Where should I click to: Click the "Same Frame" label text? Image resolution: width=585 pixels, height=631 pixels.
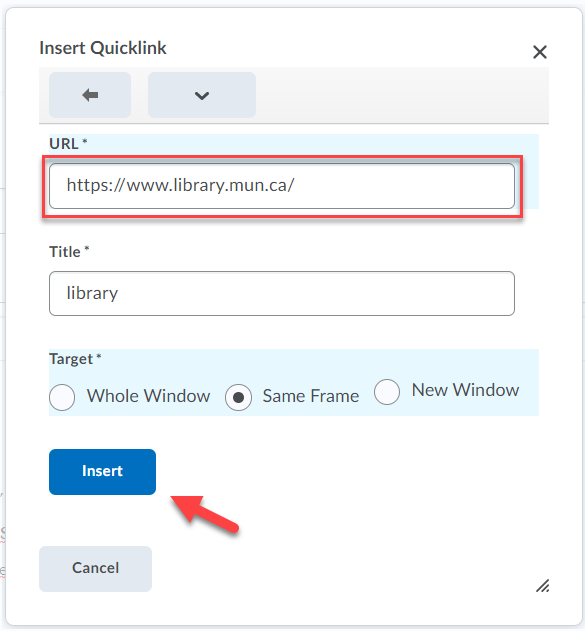click(311, 396)
